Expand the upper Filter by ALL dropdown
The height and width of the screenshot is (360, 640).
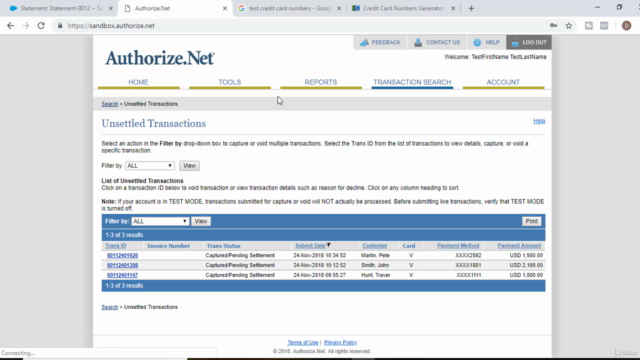click(x=150, y=166)
